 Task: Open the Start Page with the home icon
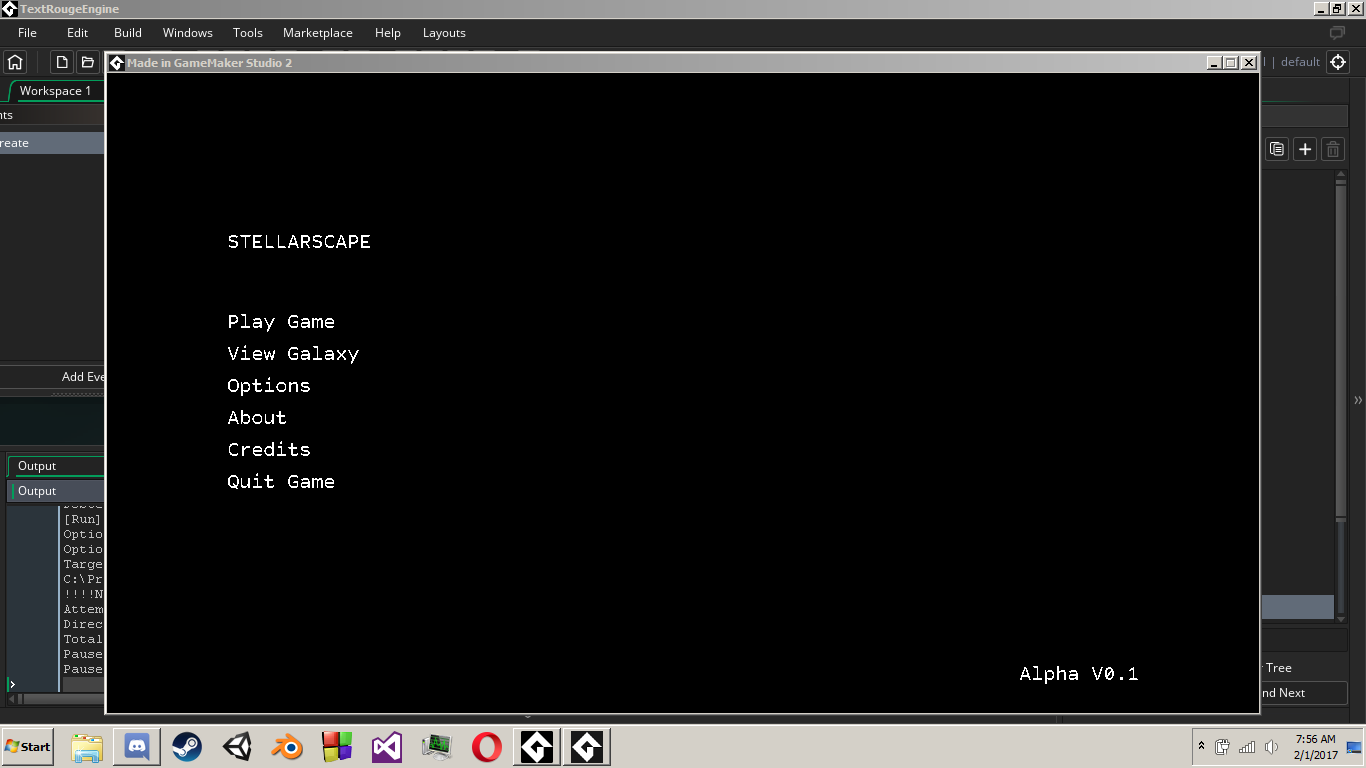tap(15, 61)
